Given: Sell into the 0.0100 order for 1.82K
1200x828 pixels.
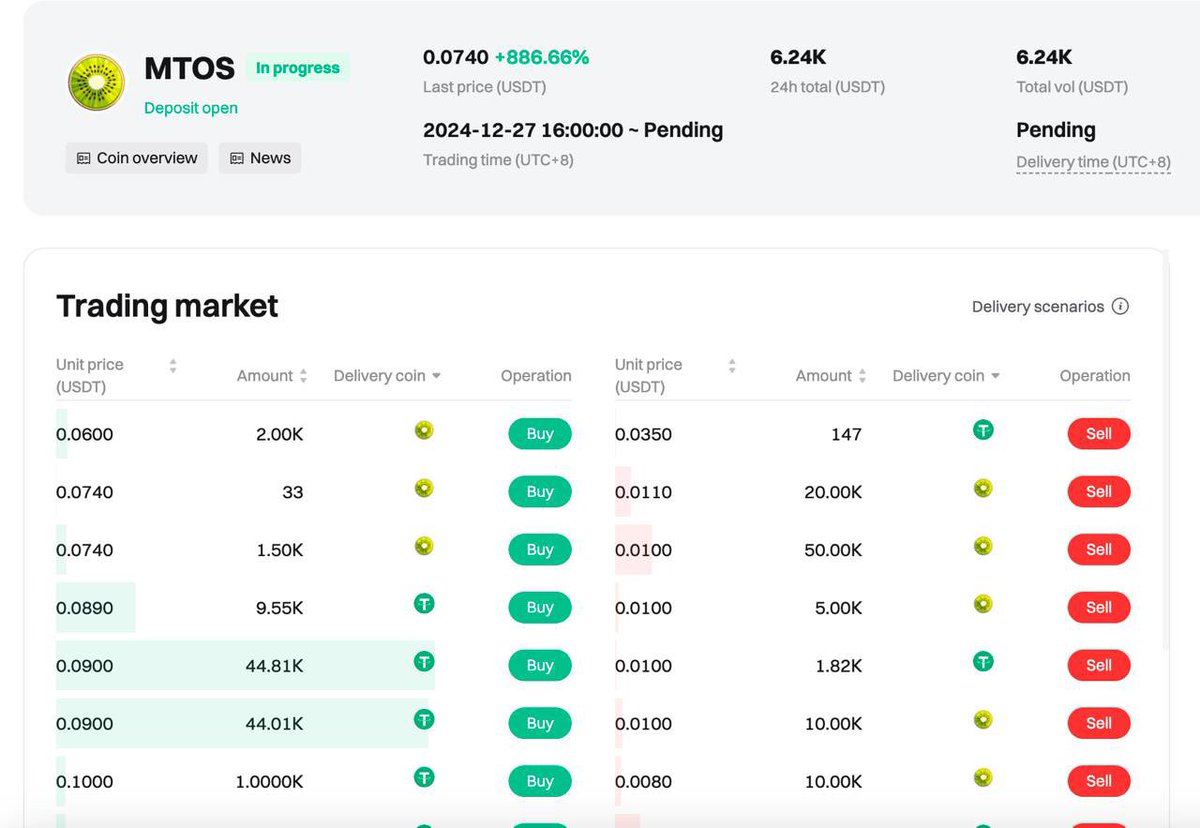Looking at the screenshot, I should pyautogui.click(x=1099, y=665).
